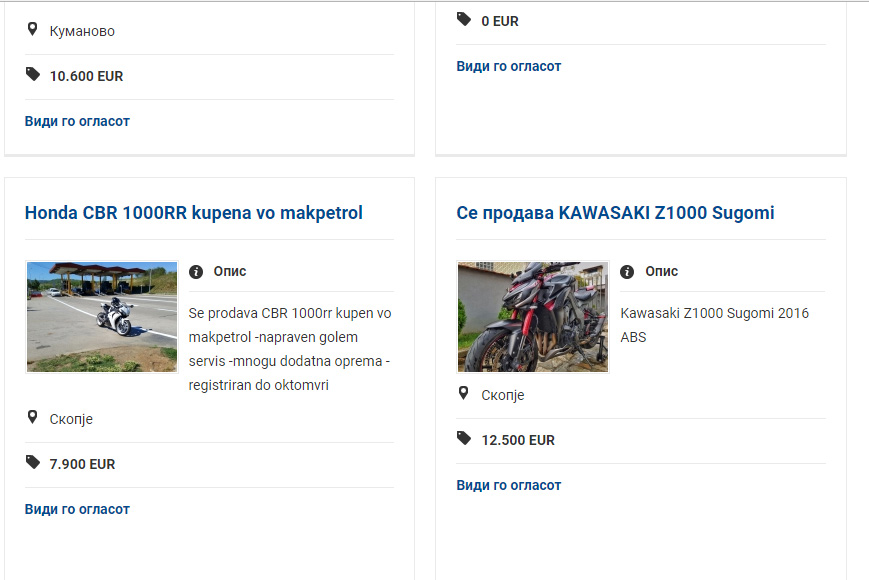Select the price text 10.600 EUR
The width and height of the screenshot is (869, 580).
(x=86, y=76)
